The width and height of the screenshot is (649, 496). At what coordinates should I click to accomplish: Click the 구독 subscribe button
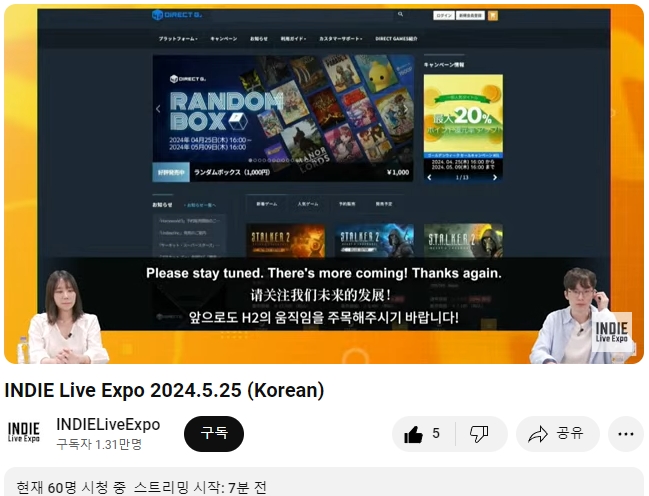[214, 433]
